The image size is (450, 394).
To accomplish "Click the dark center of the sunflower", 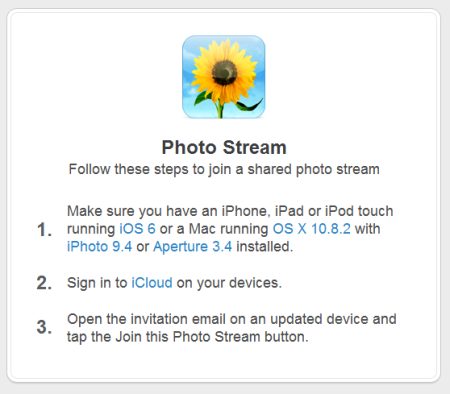I will coord(224,72).
